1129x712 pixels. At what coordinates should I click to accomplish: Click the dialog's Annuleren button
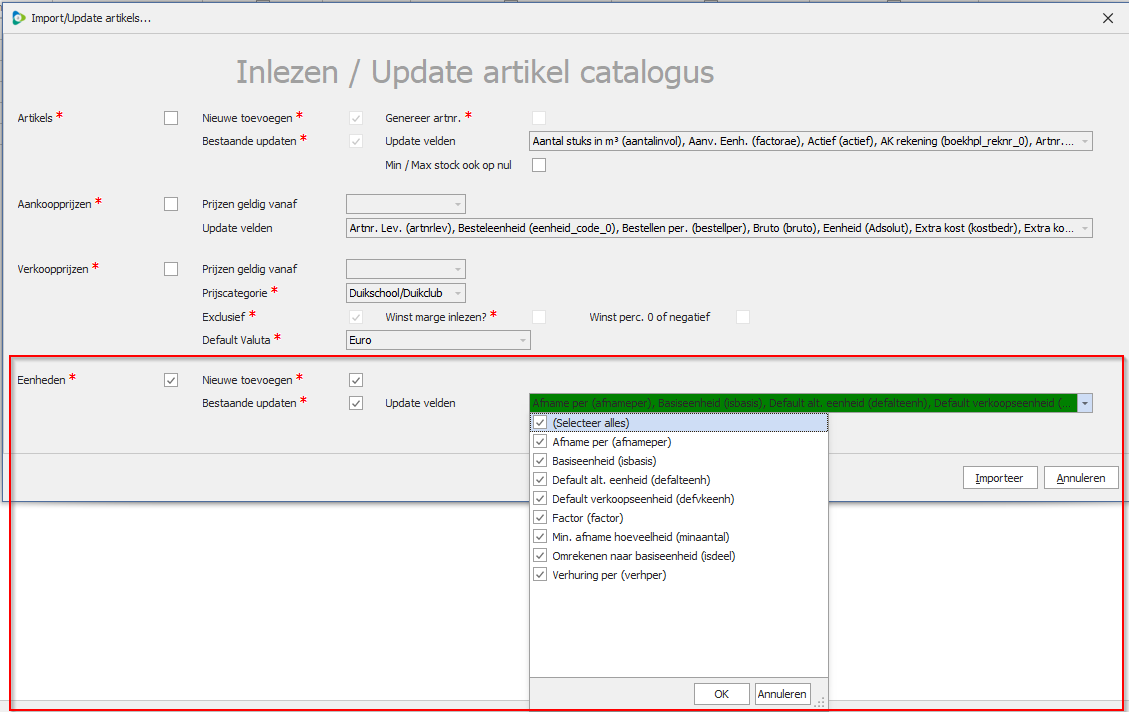coord(1081,478)
